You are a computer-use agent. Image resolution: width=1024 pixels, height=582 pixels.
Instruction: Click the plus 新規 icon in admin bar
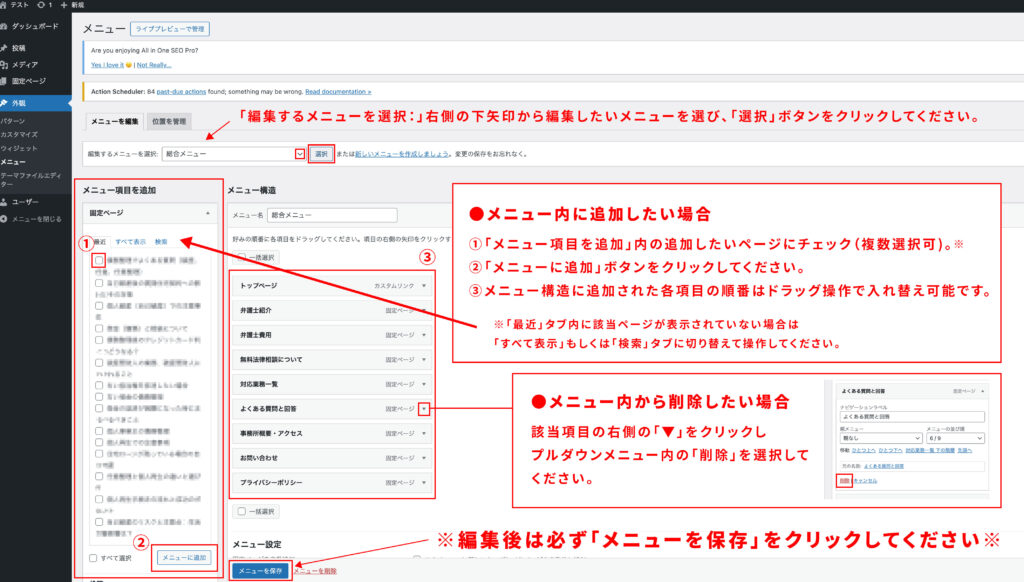[63, 5]
